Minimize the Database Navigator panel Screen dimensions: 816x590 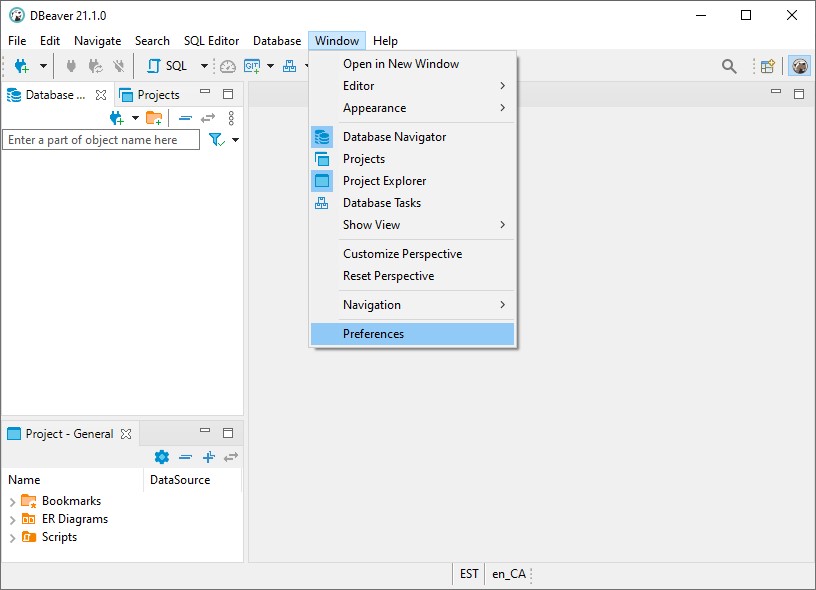pos(205,92)
